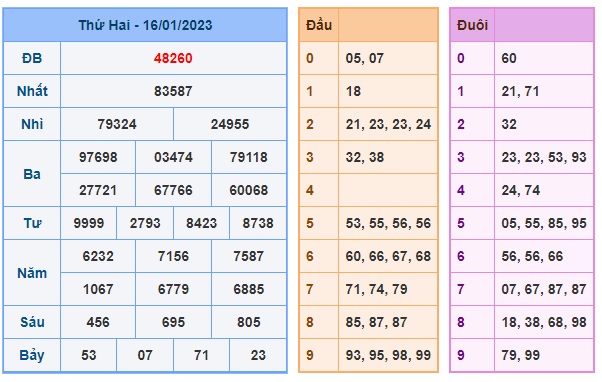Image resolution: width=602 pixels, height=382 pixels.
Task: Select Đầu row values 21, 23, 23, 24
Action: [x=388, y=124]
